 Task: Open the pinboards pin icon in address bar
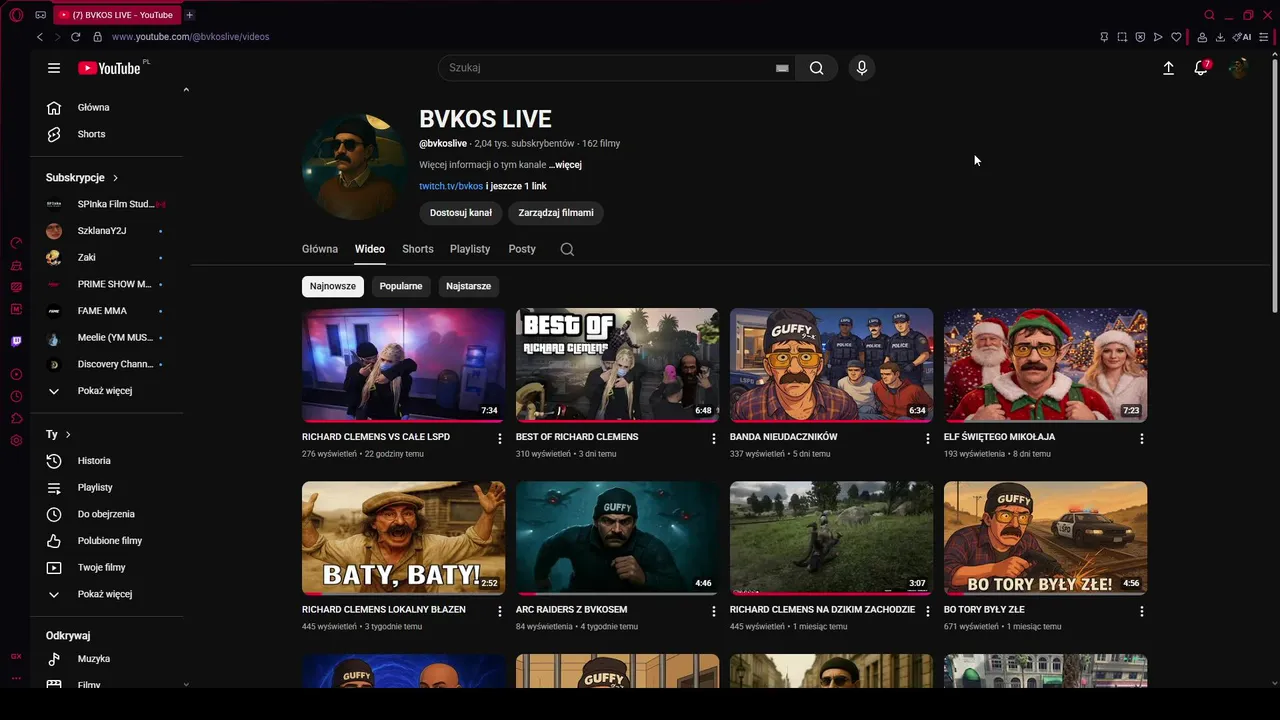click(1104, 37)
